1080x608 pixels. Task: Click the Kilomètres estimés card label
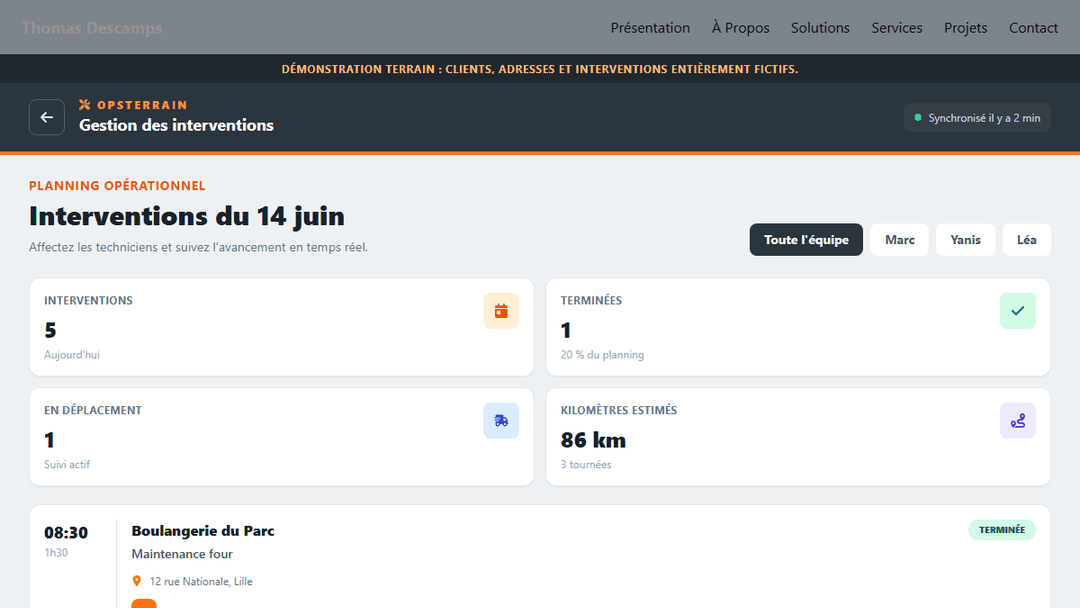[x=619, y=410]
